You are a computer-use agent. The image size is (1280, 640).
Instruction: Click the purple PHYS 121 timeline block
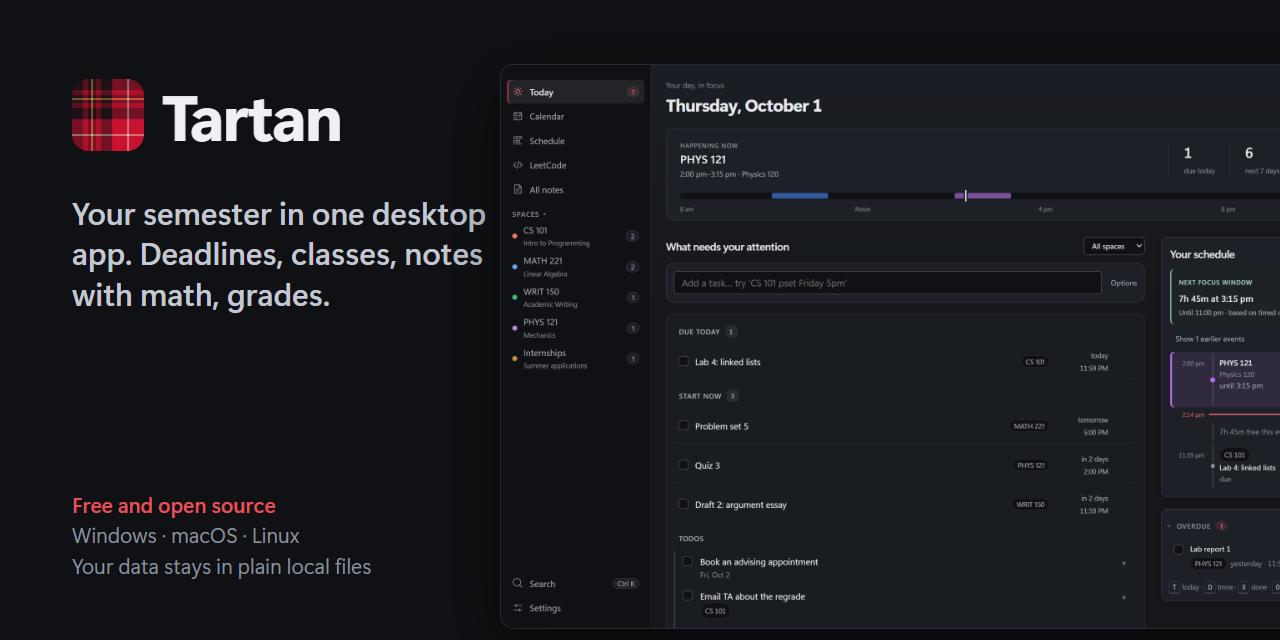983,196
